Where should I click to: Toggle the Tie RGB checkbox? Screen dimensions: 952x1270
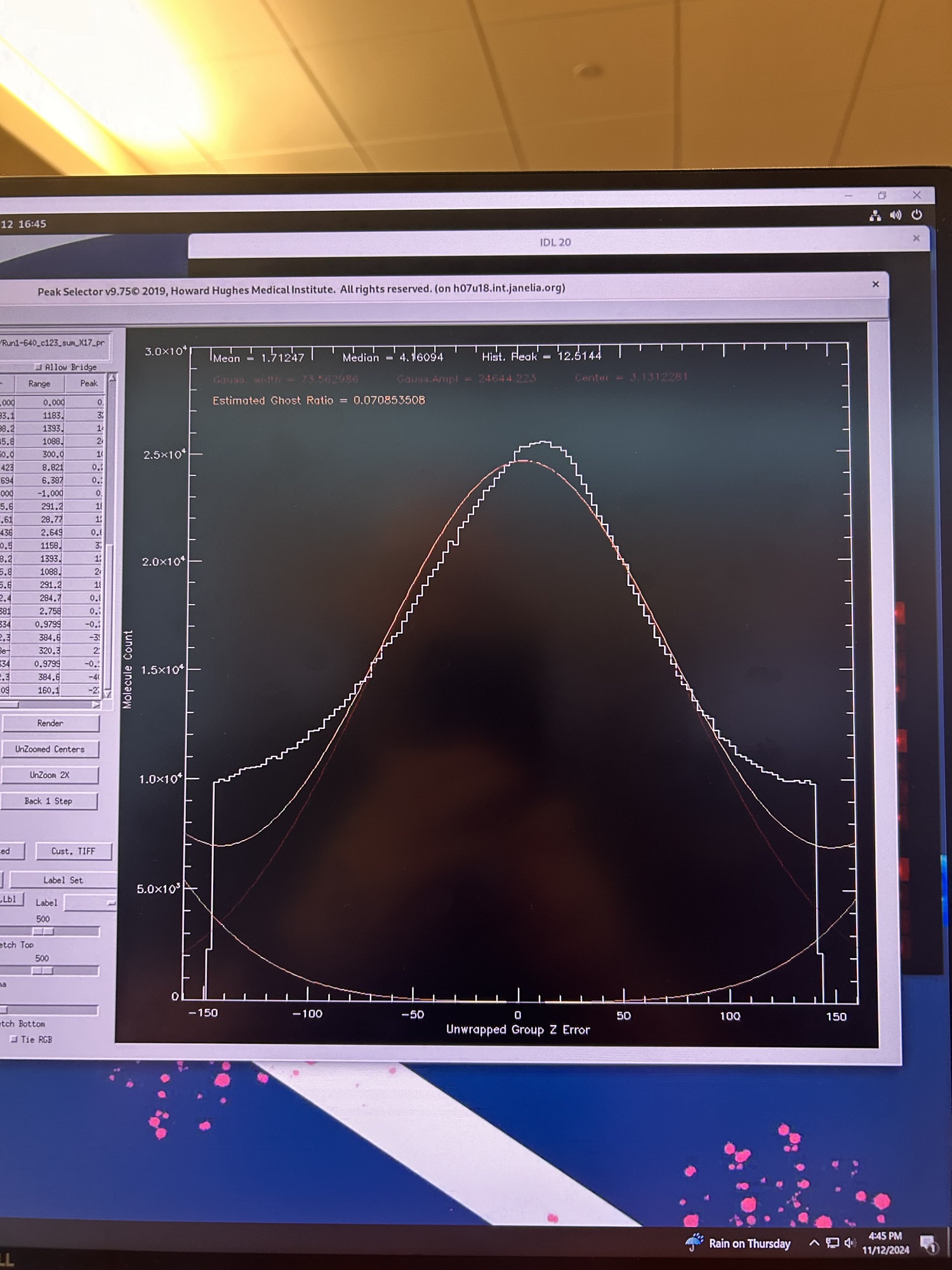click(x=14, y=1039)
